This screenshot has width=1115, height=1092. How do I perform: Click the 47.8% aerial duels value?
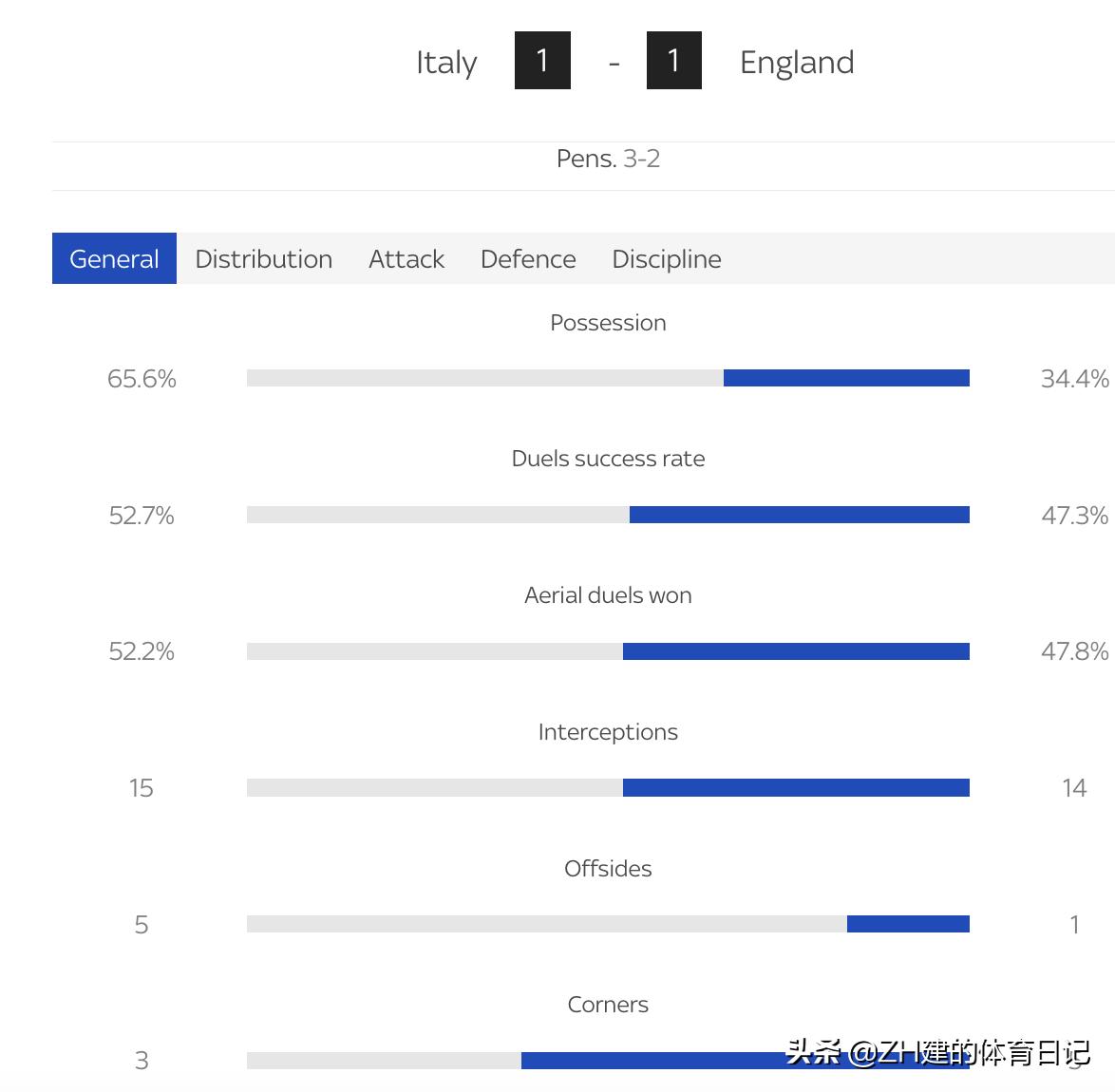(x=1074, y=651)
